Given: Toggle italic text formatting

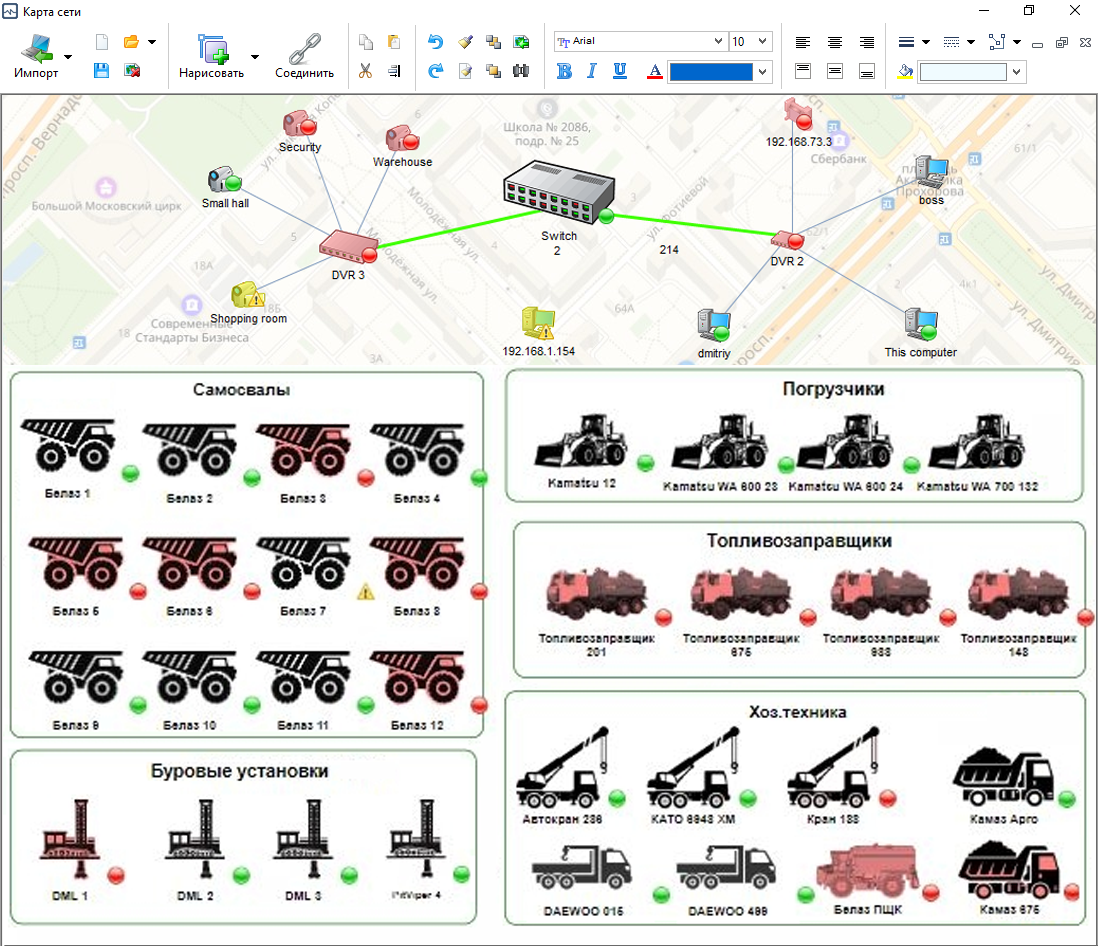Looking at the screenshot, I should 592,71.
